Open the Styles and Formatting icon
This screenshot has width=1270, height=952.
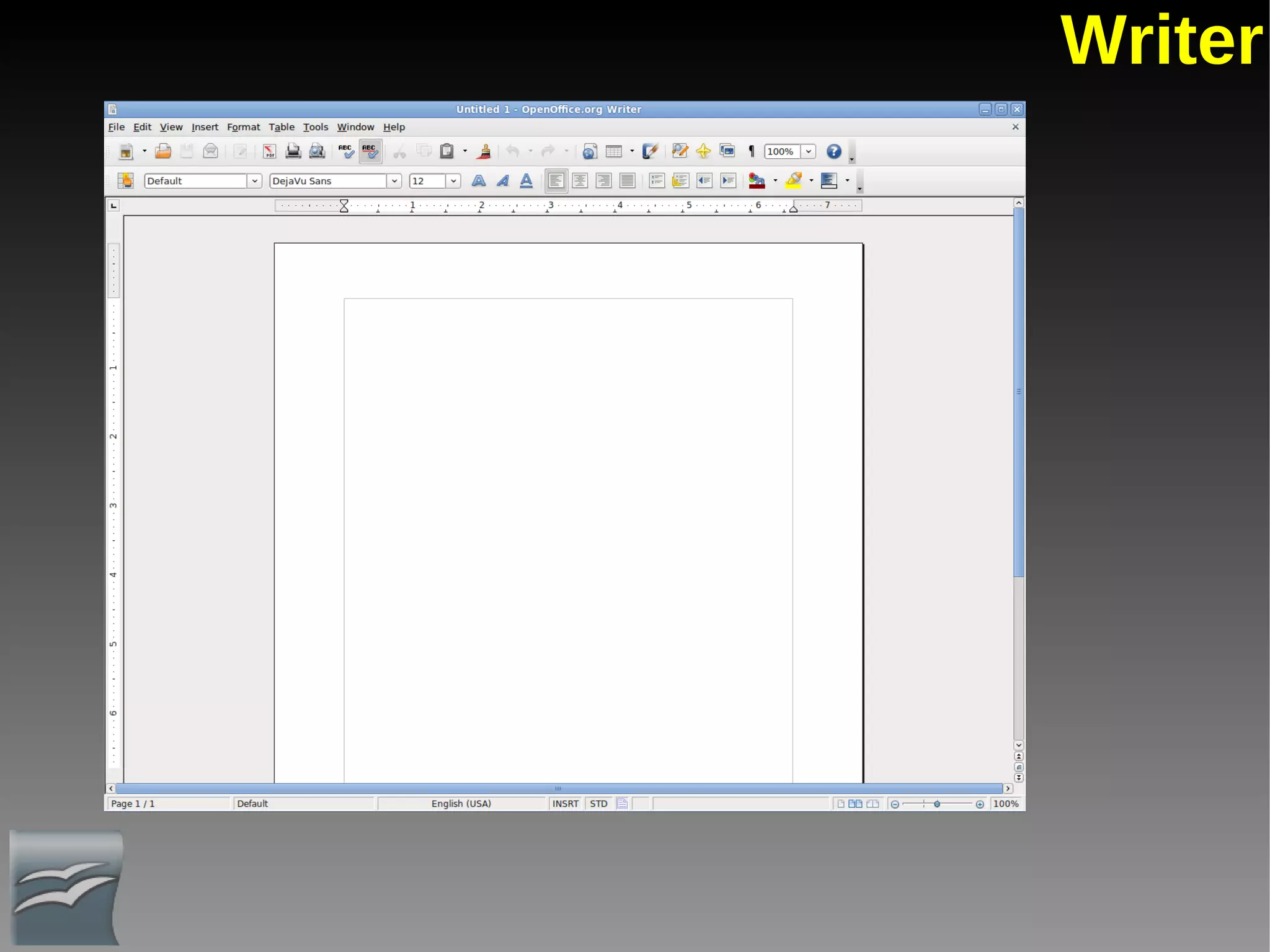pos(125,180)
